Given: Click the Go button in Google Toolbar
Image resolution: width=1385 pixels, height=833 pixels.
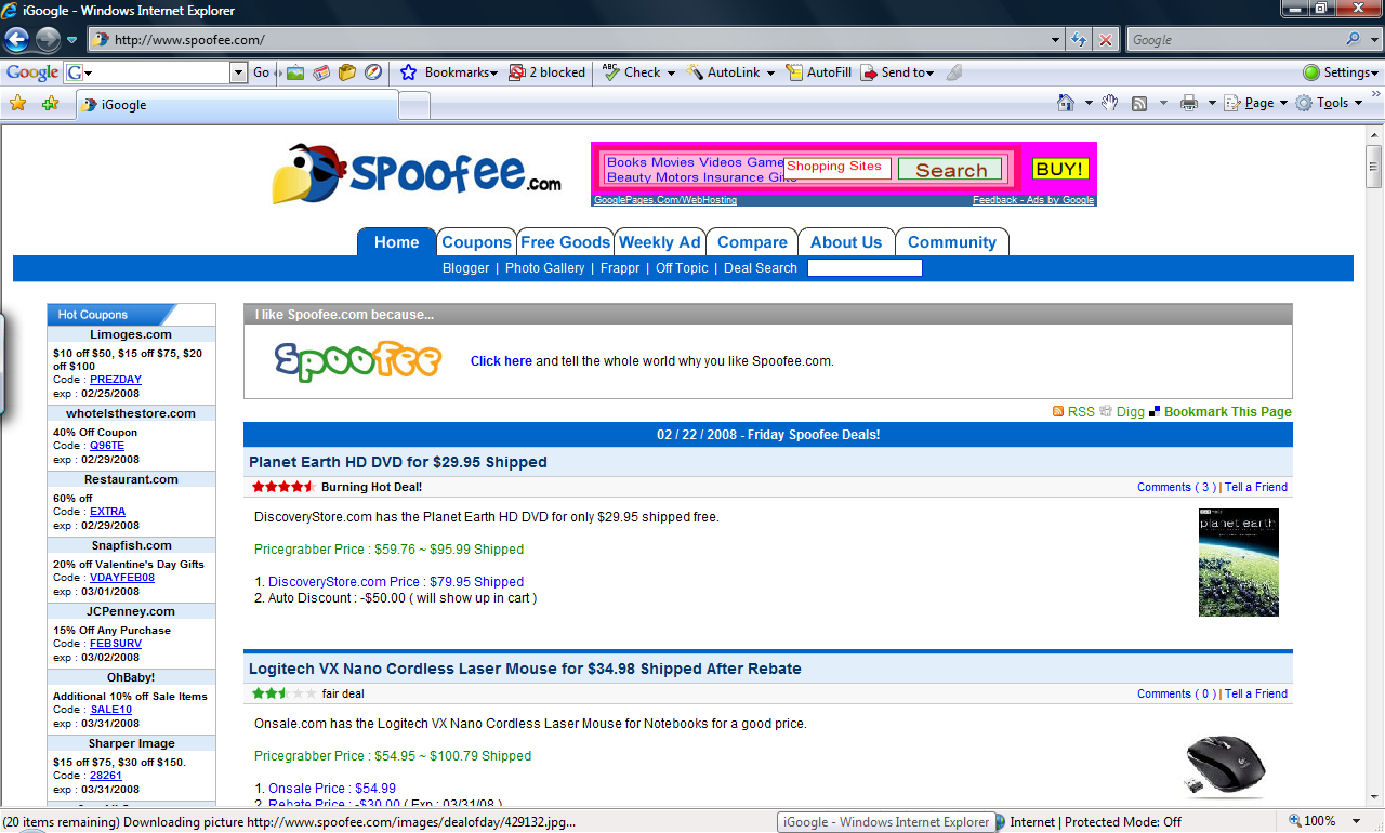Looking at the screenshot, I should click(x=261, y=72).
